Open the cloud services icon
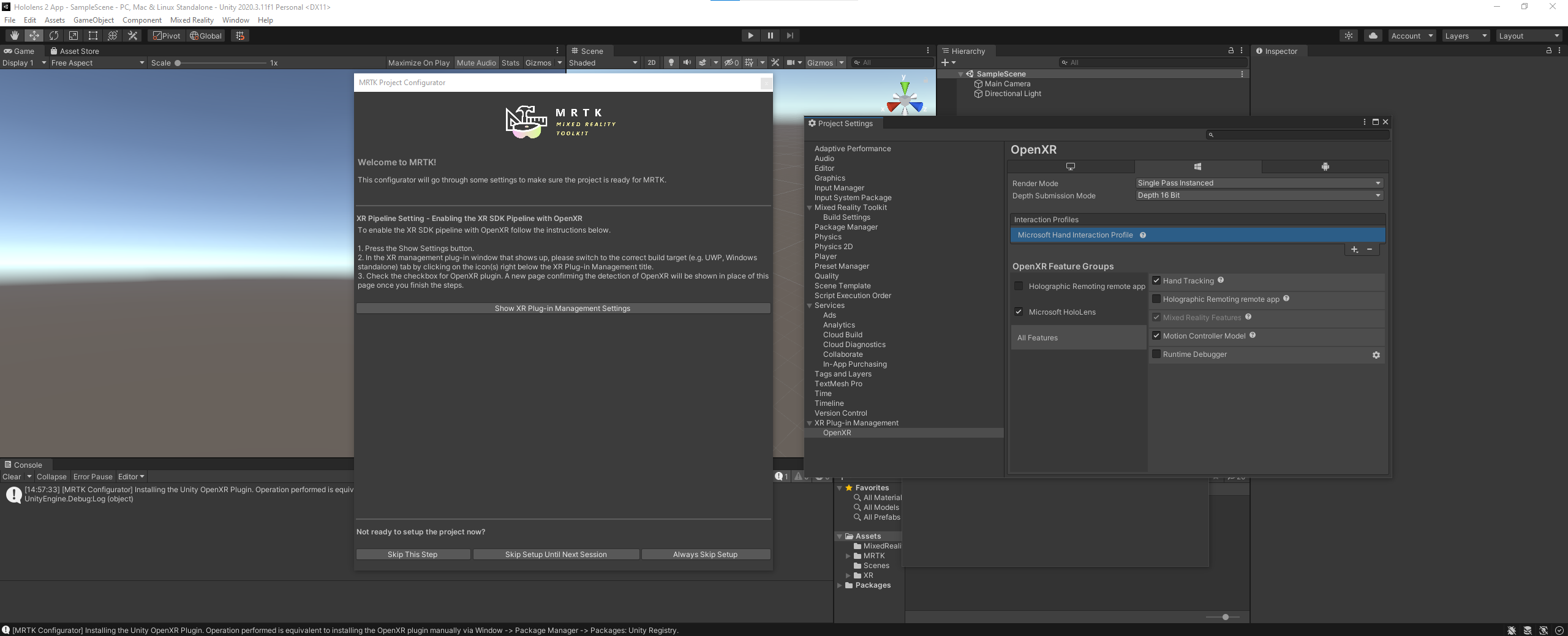1568x636 pixels. coord(1373,36)
